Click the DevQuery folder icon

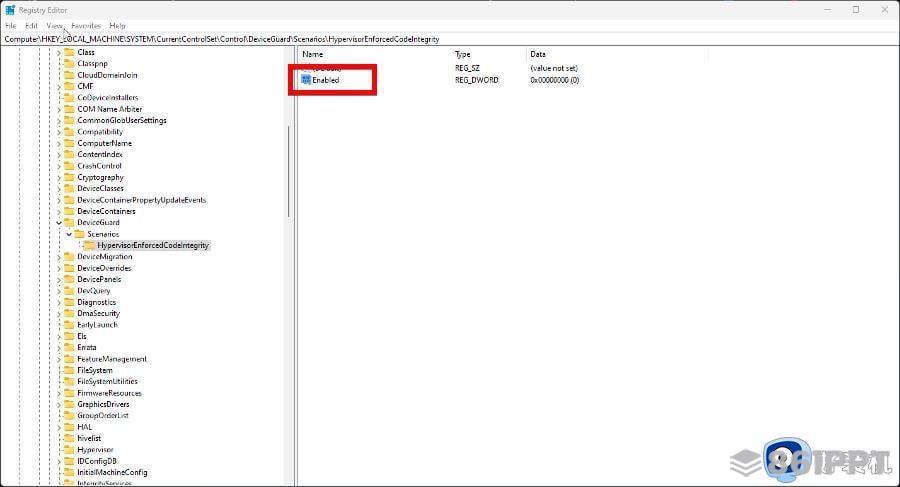(x=69, y=291)
